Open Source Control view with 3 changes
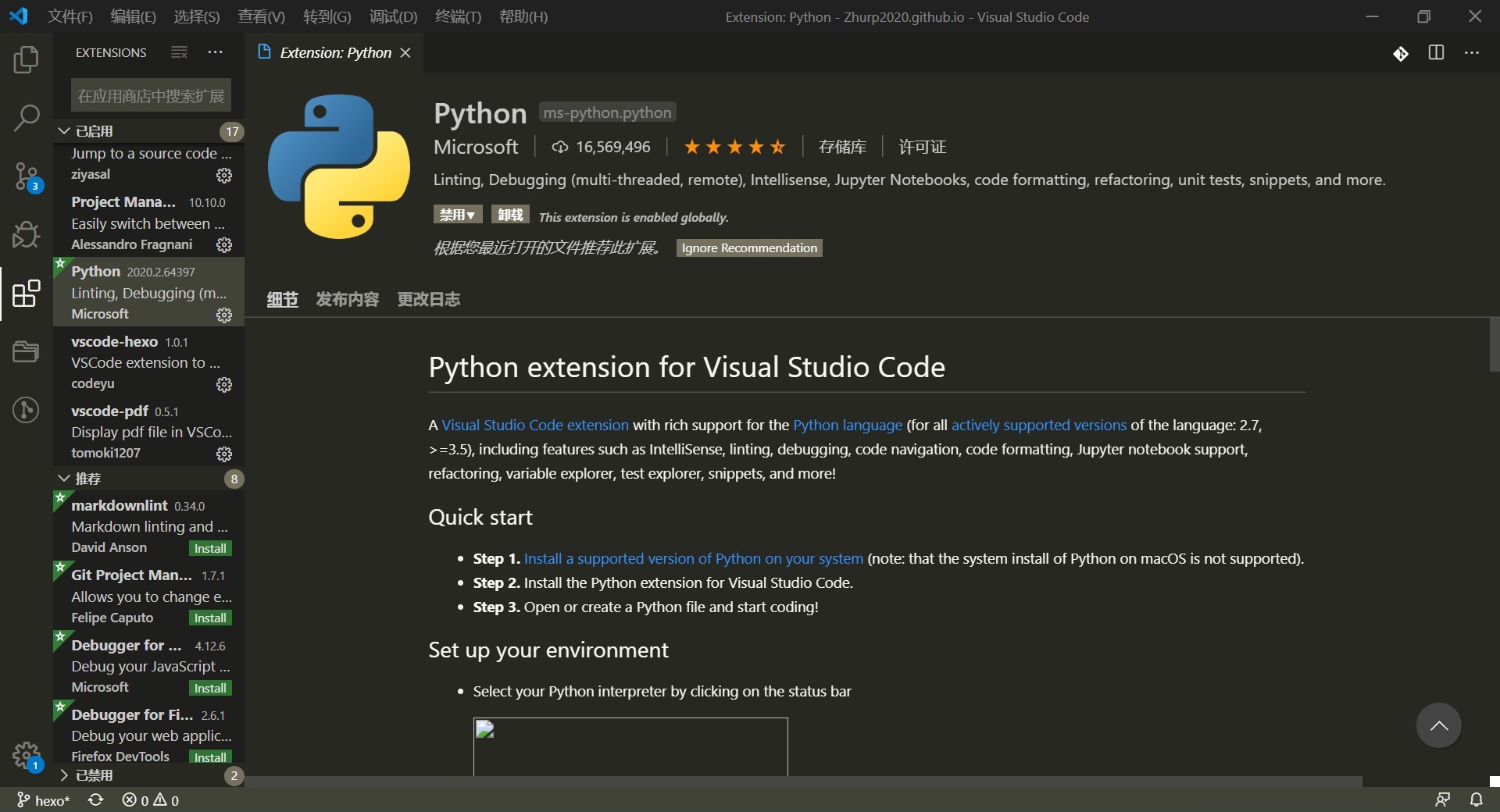1500x812 pixels. click(26, 177)
